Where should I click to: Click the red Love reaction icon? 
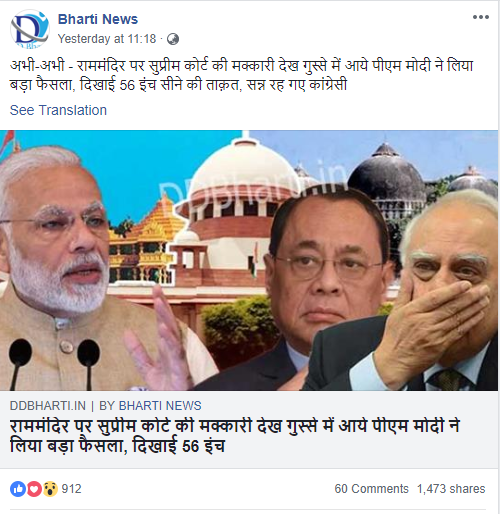34,489
